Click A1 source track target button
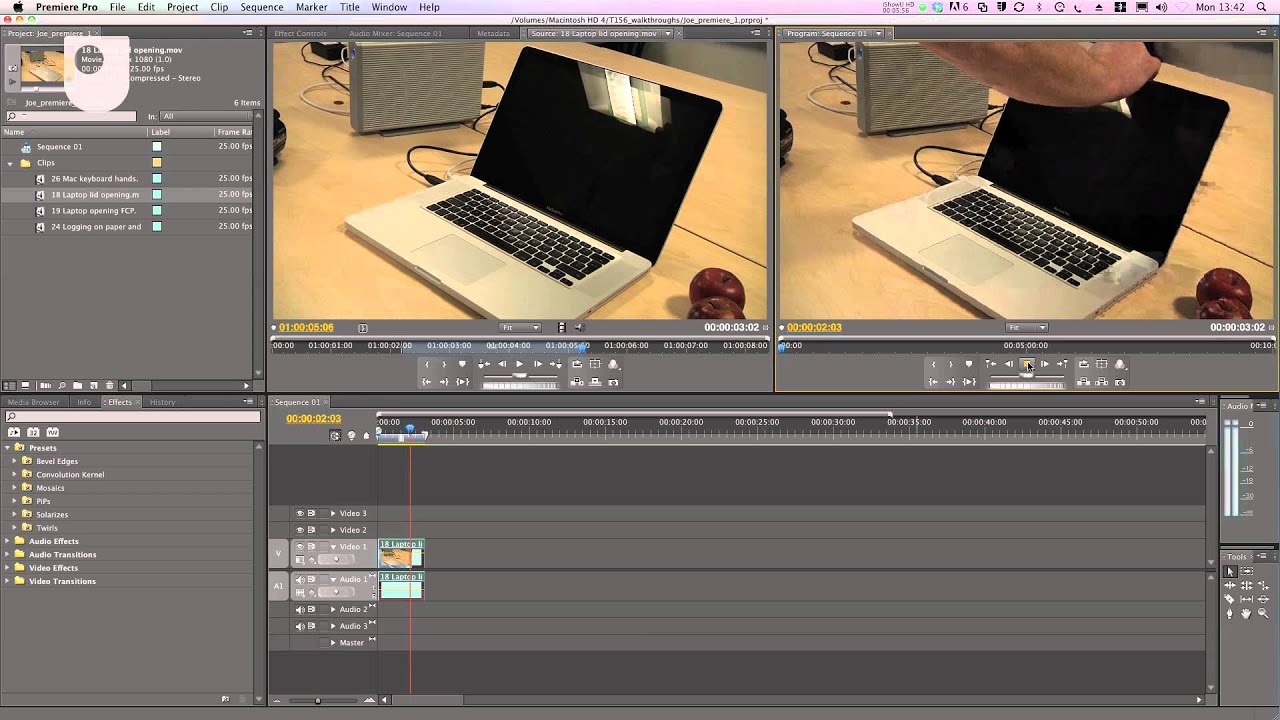This screenshot has width=1280, height=720. pyautogui.click(x=279, y=586)
